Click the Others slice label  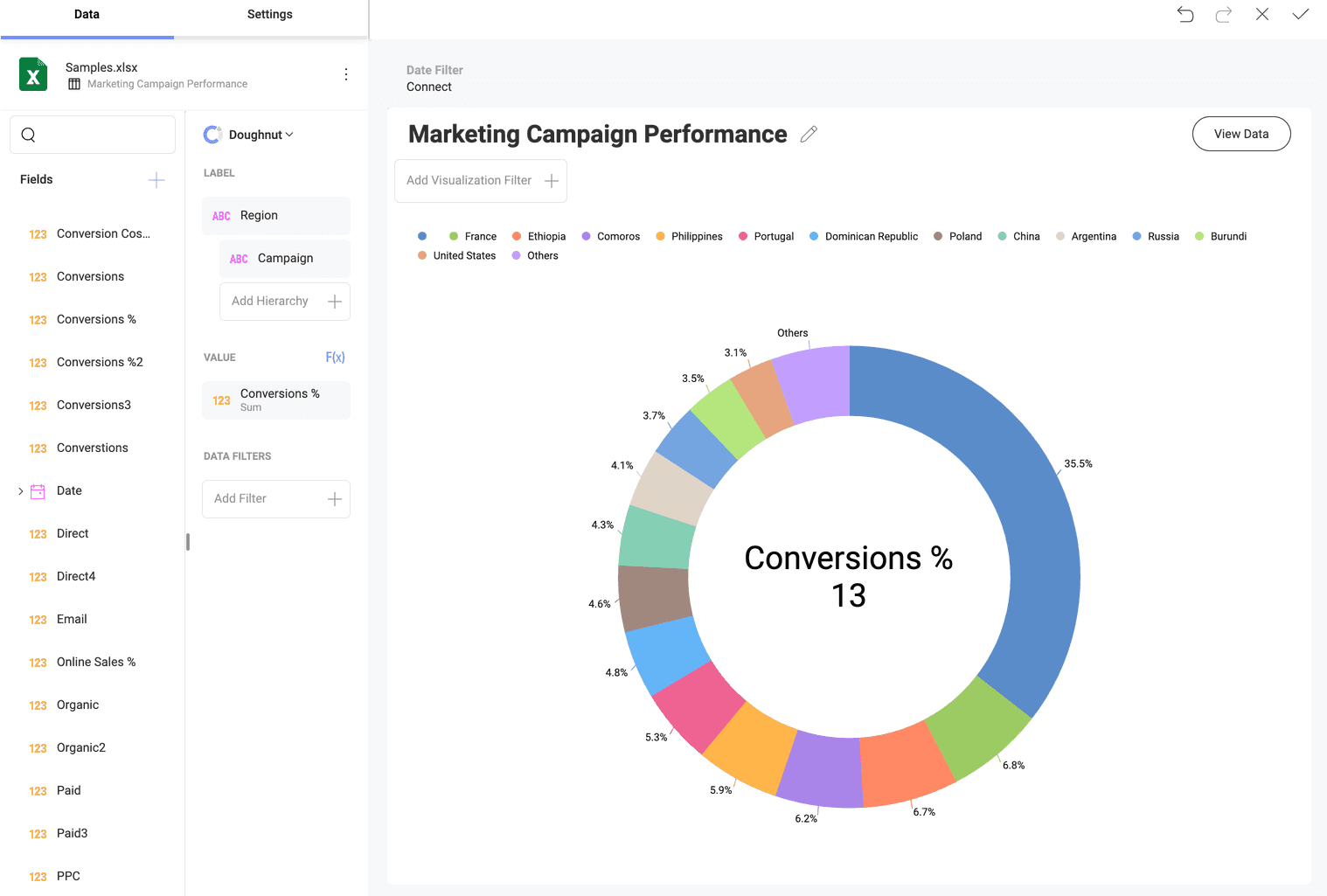click(x=793, y=333)
